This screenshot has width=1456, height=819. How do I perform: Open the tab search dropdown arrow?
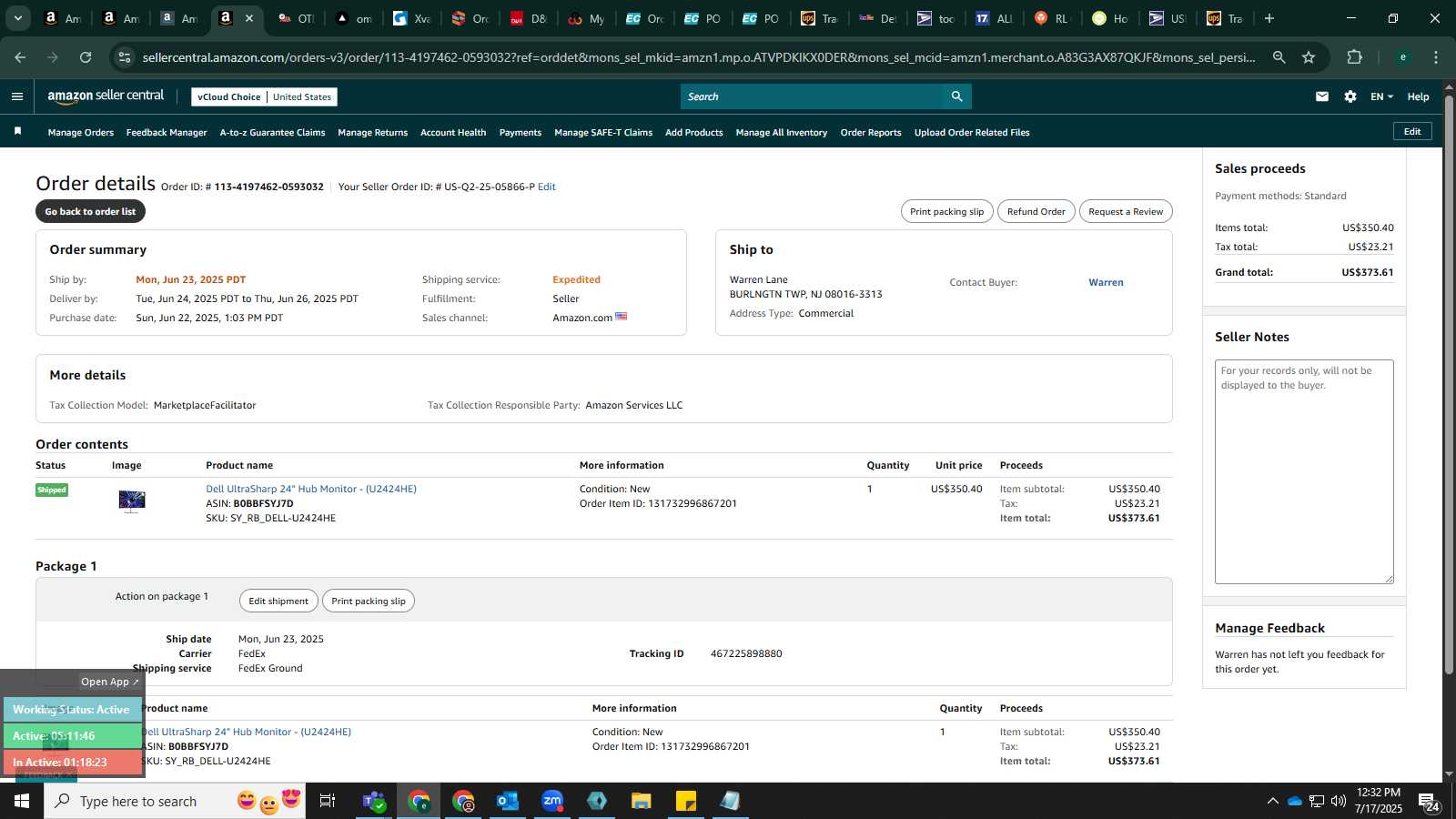click(x=17, y=18)
